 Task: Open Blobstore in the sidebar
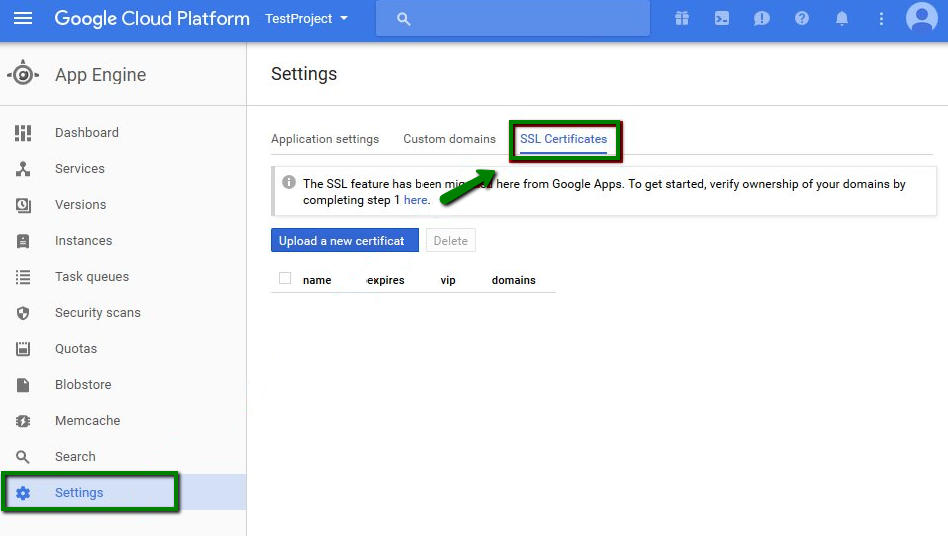click(83, 384)
